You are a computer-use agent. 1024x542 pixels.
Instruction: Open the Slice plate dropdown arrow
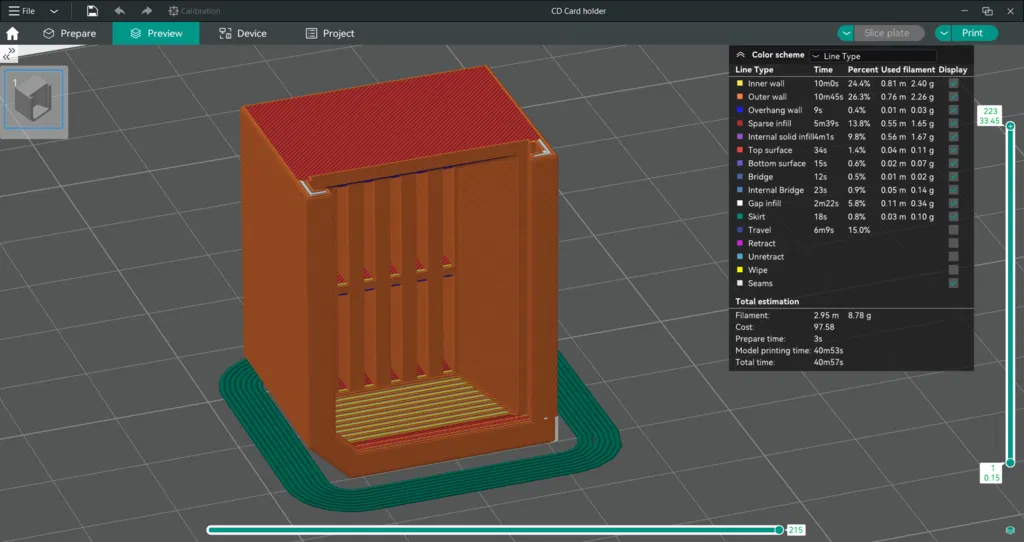point(846,33)
